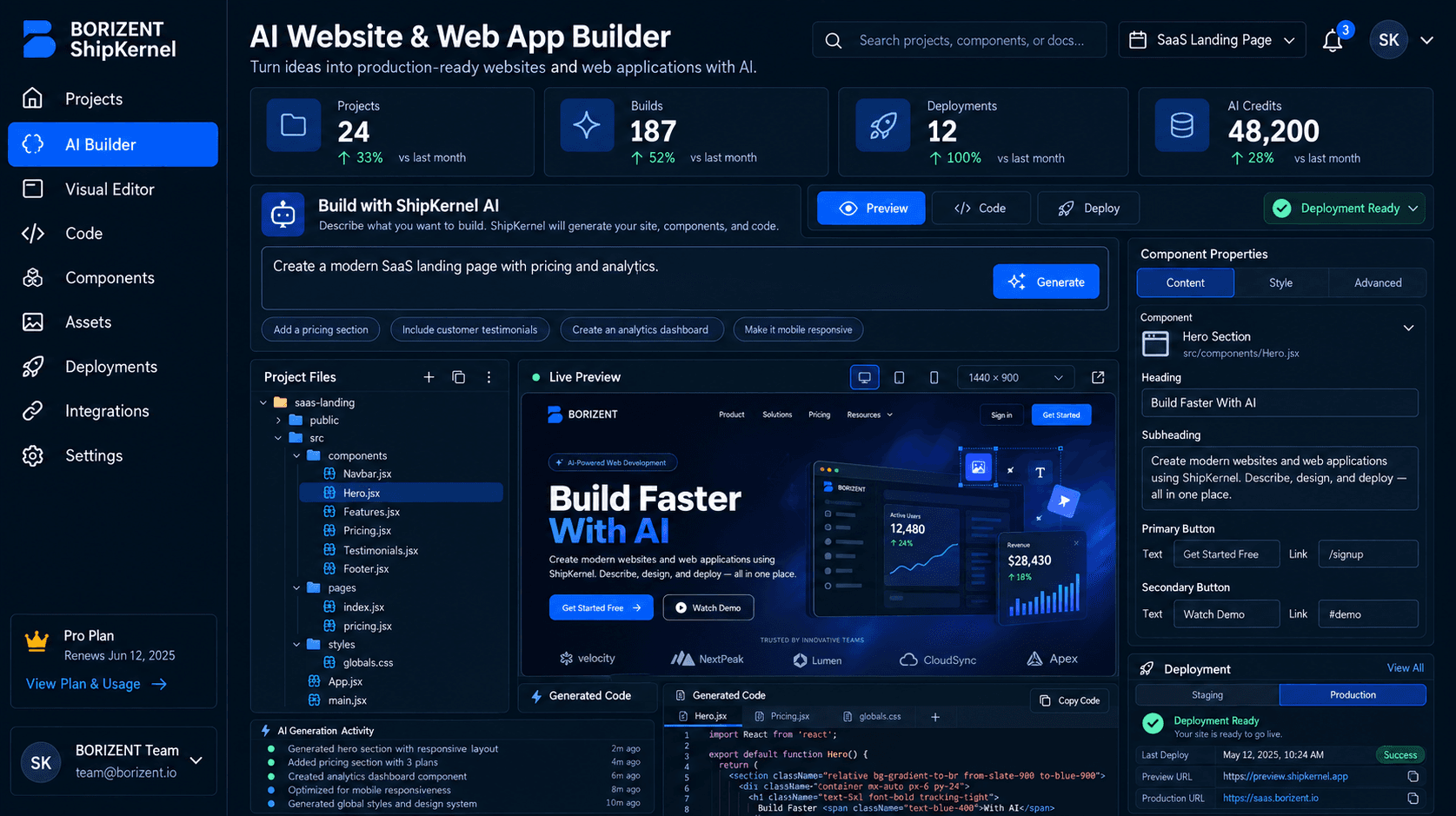Click the Copy Code button

[1069, 700]
